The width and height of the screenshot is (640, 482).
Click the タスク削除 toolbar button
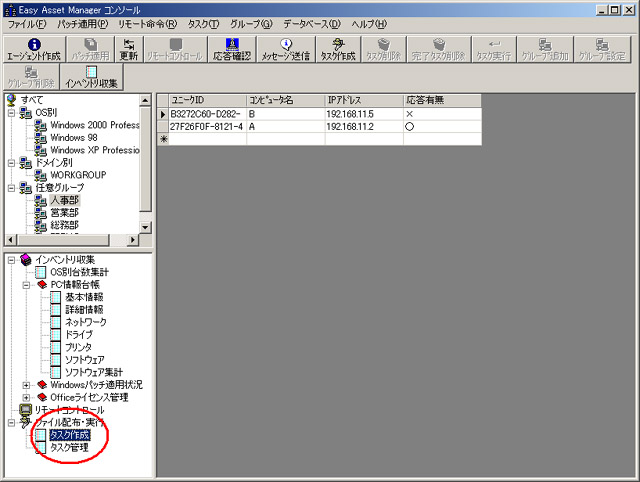pos(384,50)
